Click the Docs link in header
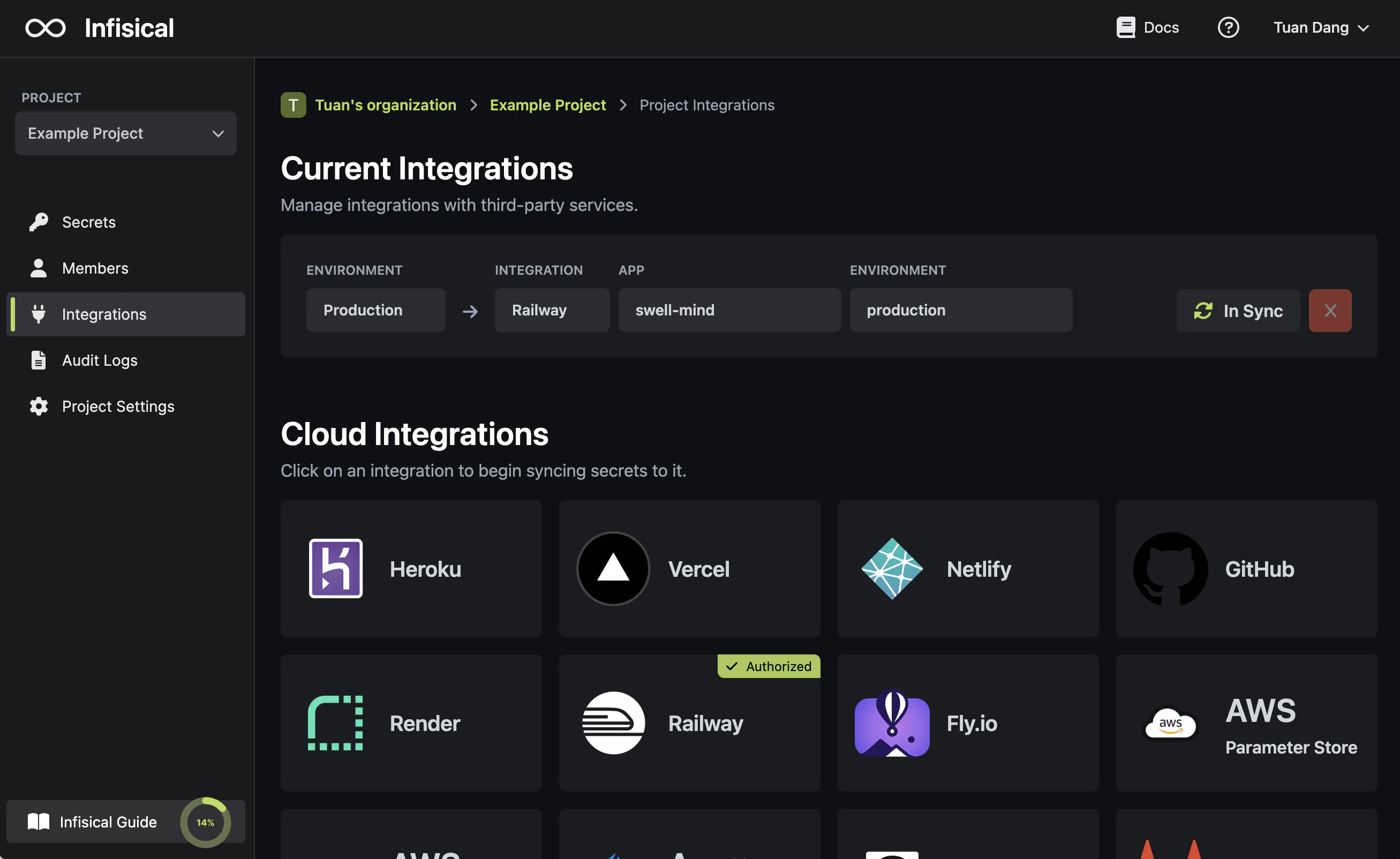Viewport: 1400px width, 859px height. click(x=1148, y=27)
